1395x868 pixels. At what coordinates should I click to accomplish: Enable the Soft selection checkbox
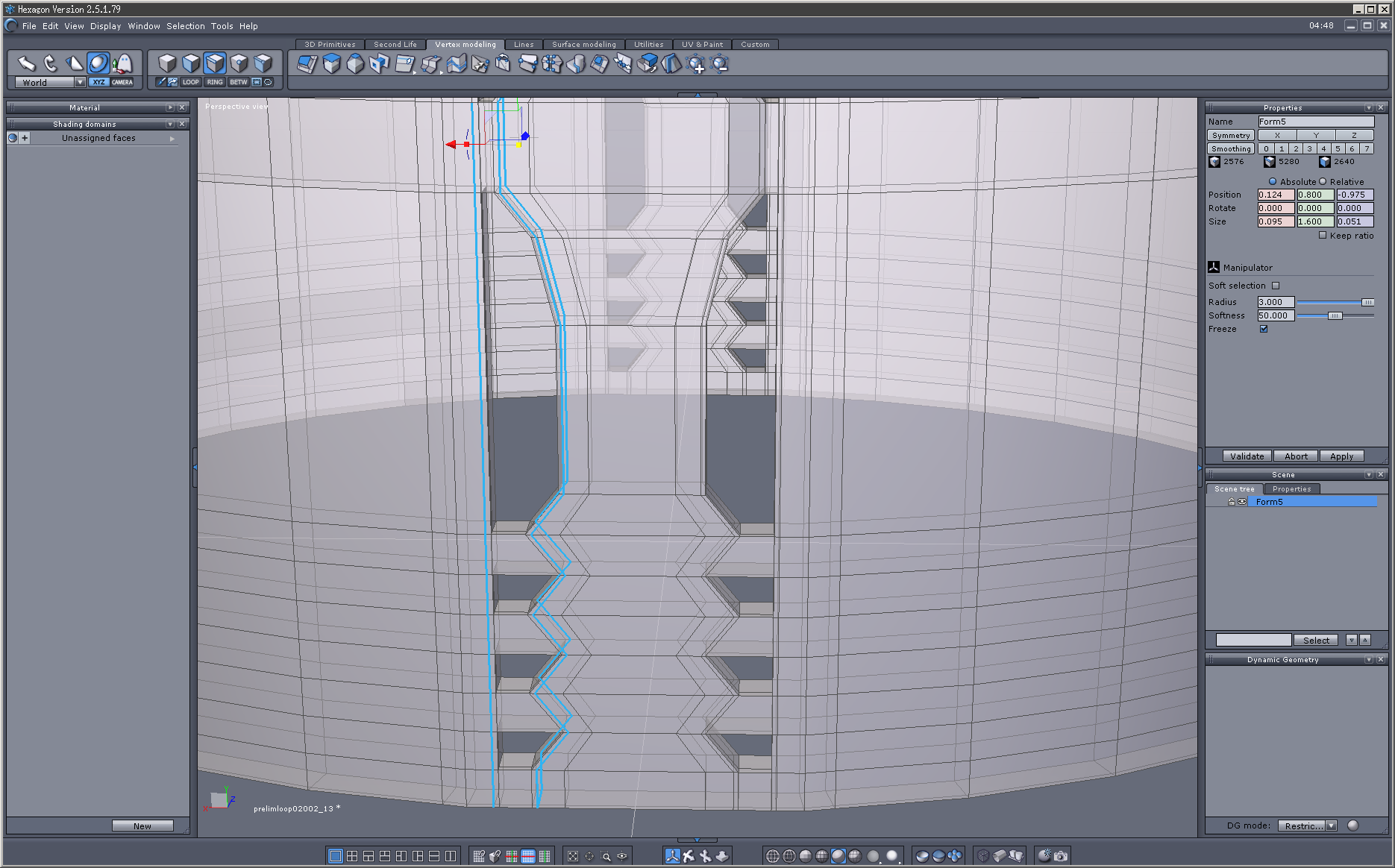click(x=1276, y=286)
